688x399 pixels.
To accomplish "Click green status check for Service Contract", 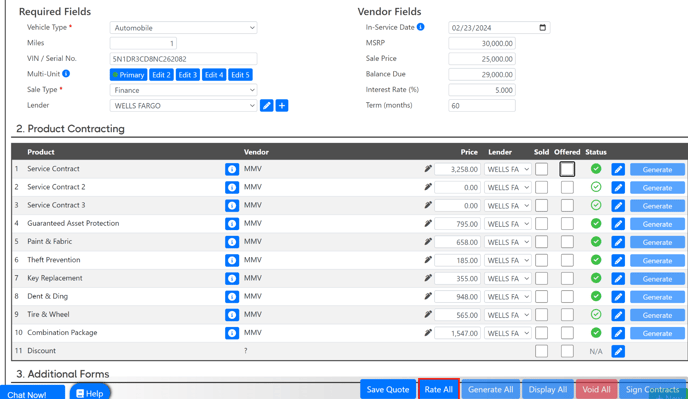I will point(595,169).
